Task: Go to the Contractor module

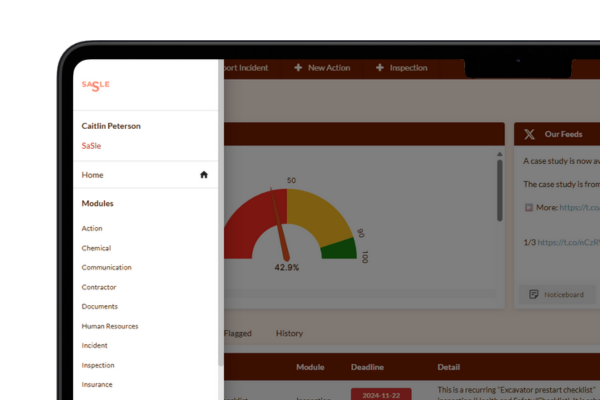Action: pos(99,287)
